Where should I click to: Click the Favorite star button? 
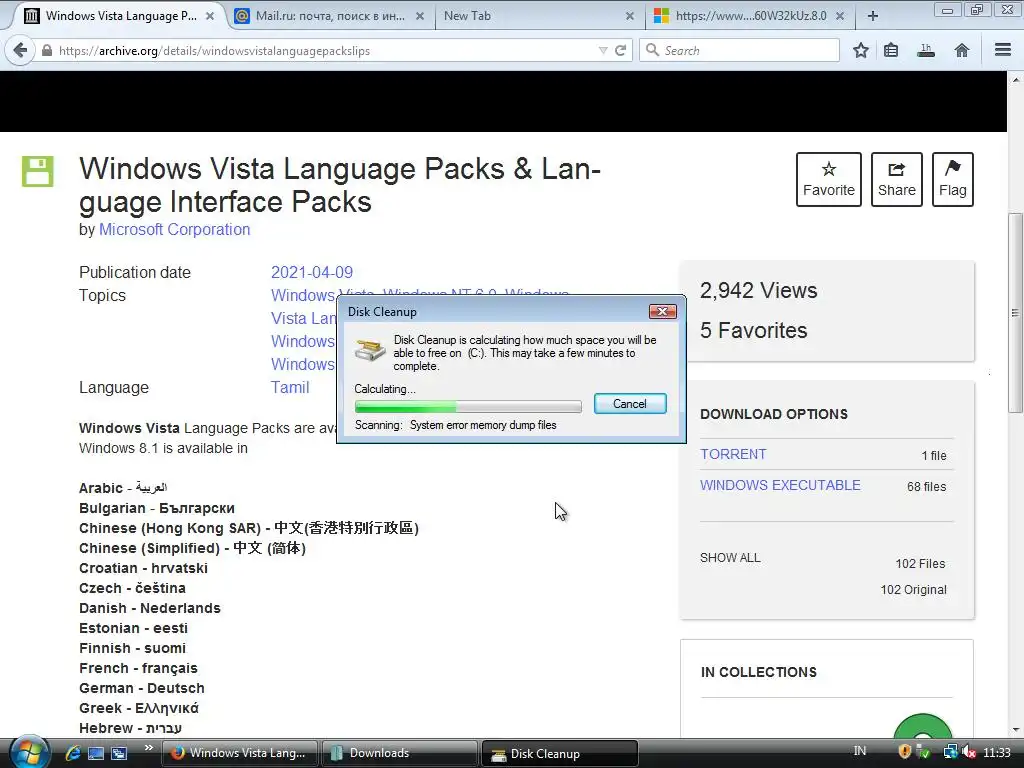coord(829,180)
